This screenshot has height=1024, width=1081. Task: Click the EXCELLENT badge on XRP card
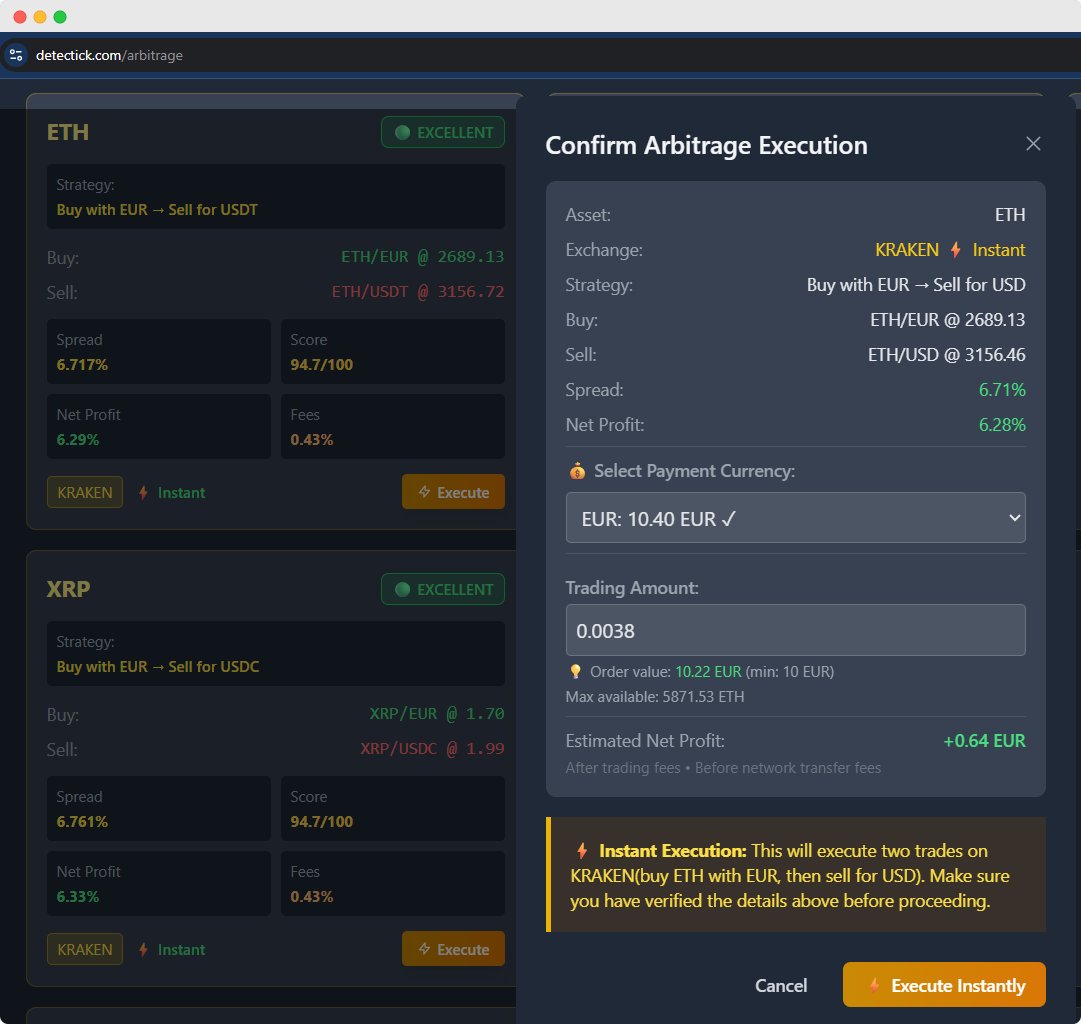[443, 590]
